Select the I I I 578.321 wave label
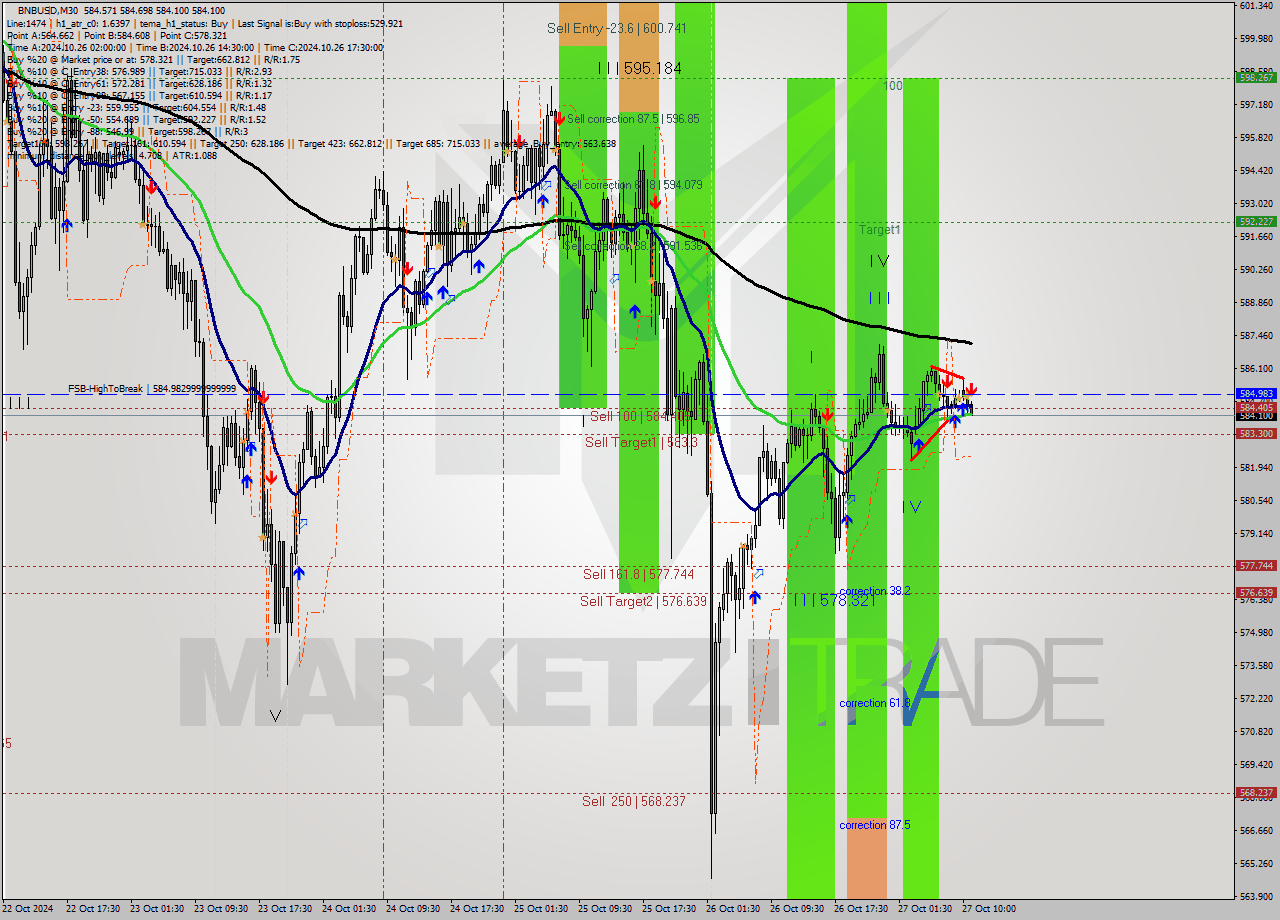This screenshot has width=1280, height=920. (x=834, y=599)
